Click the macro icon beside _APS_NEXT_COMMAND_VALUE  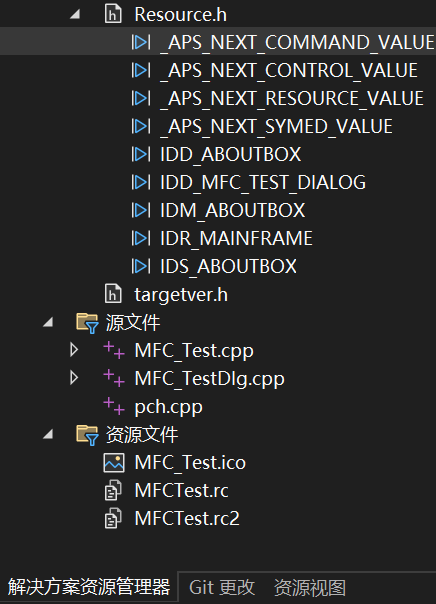(141, 42)
